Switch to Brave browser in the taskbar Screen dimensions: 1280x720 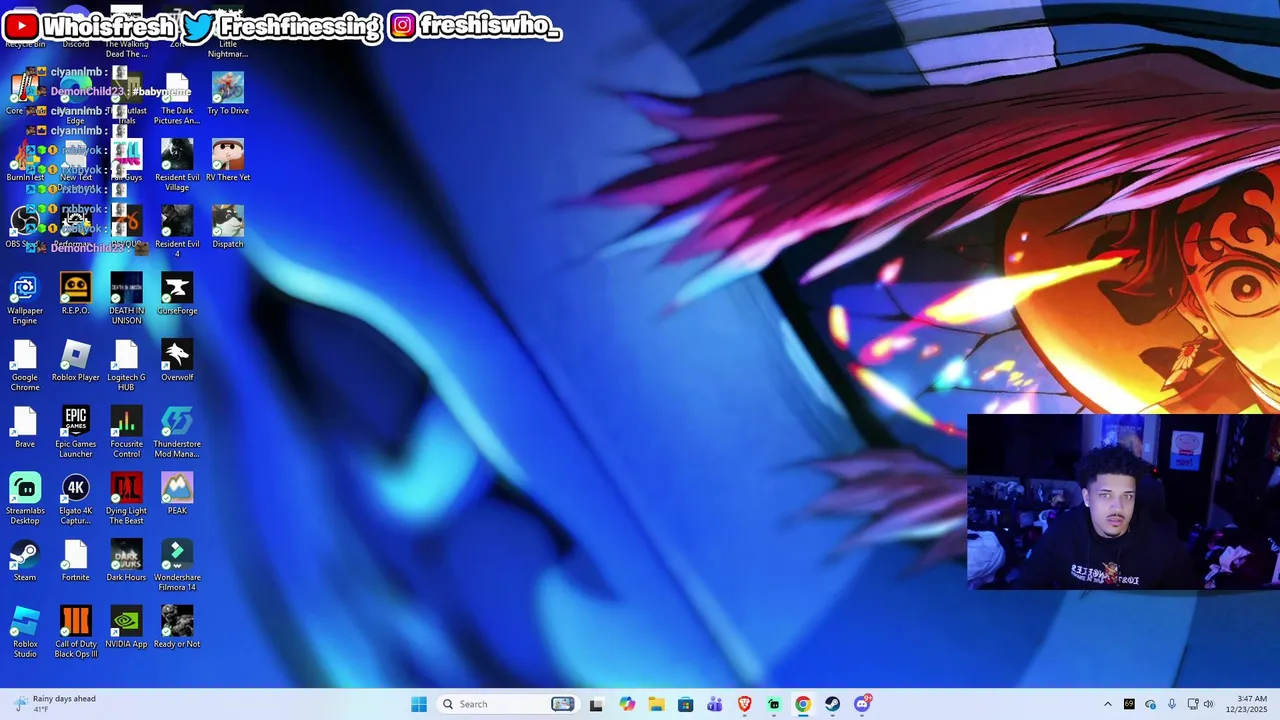click(744, 704)
